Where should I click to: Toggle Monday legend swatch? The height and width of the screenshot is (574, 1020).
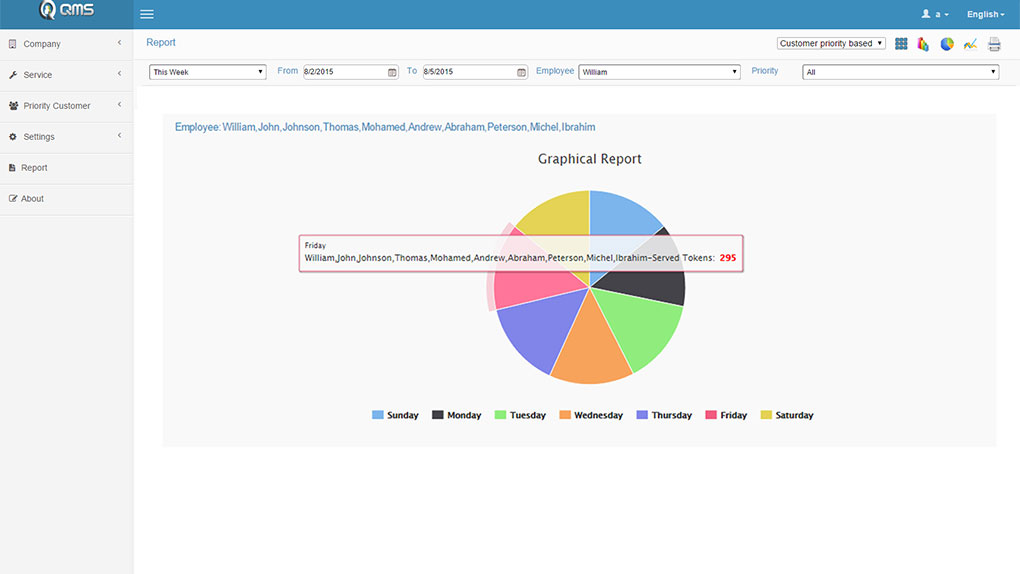(x=438, y=415)
